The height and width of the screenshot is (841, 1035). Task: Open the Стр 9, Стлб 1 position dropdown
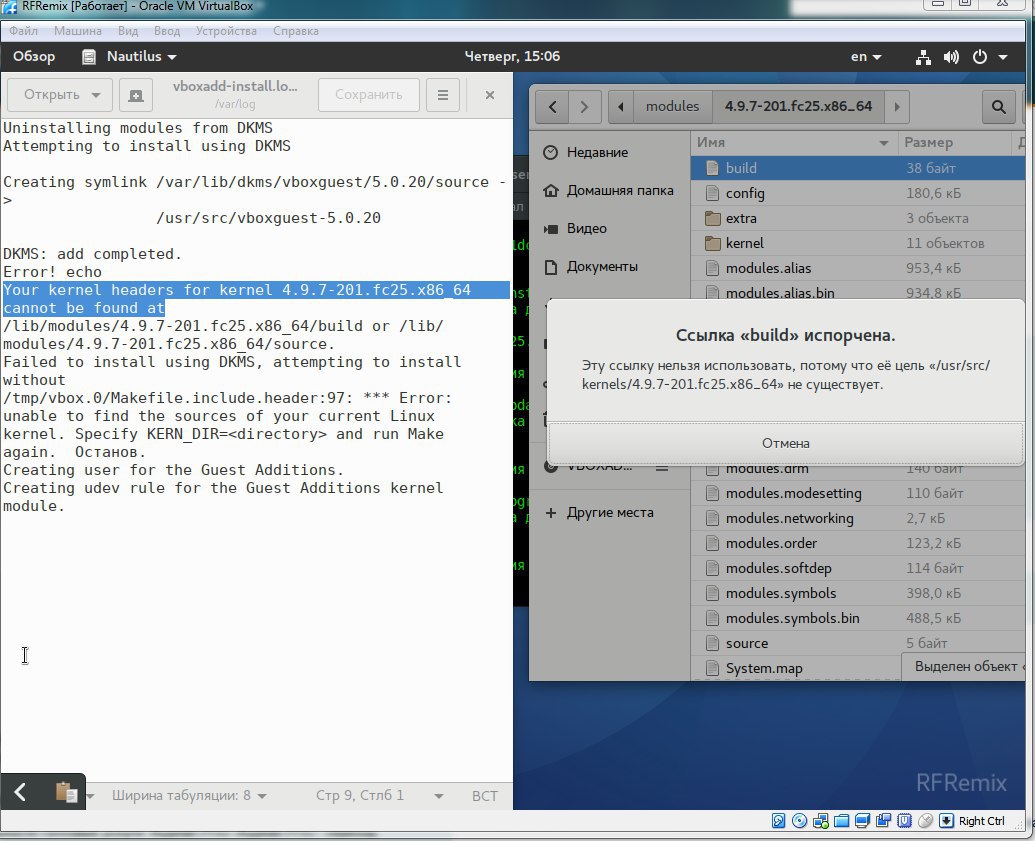point(379,795)
